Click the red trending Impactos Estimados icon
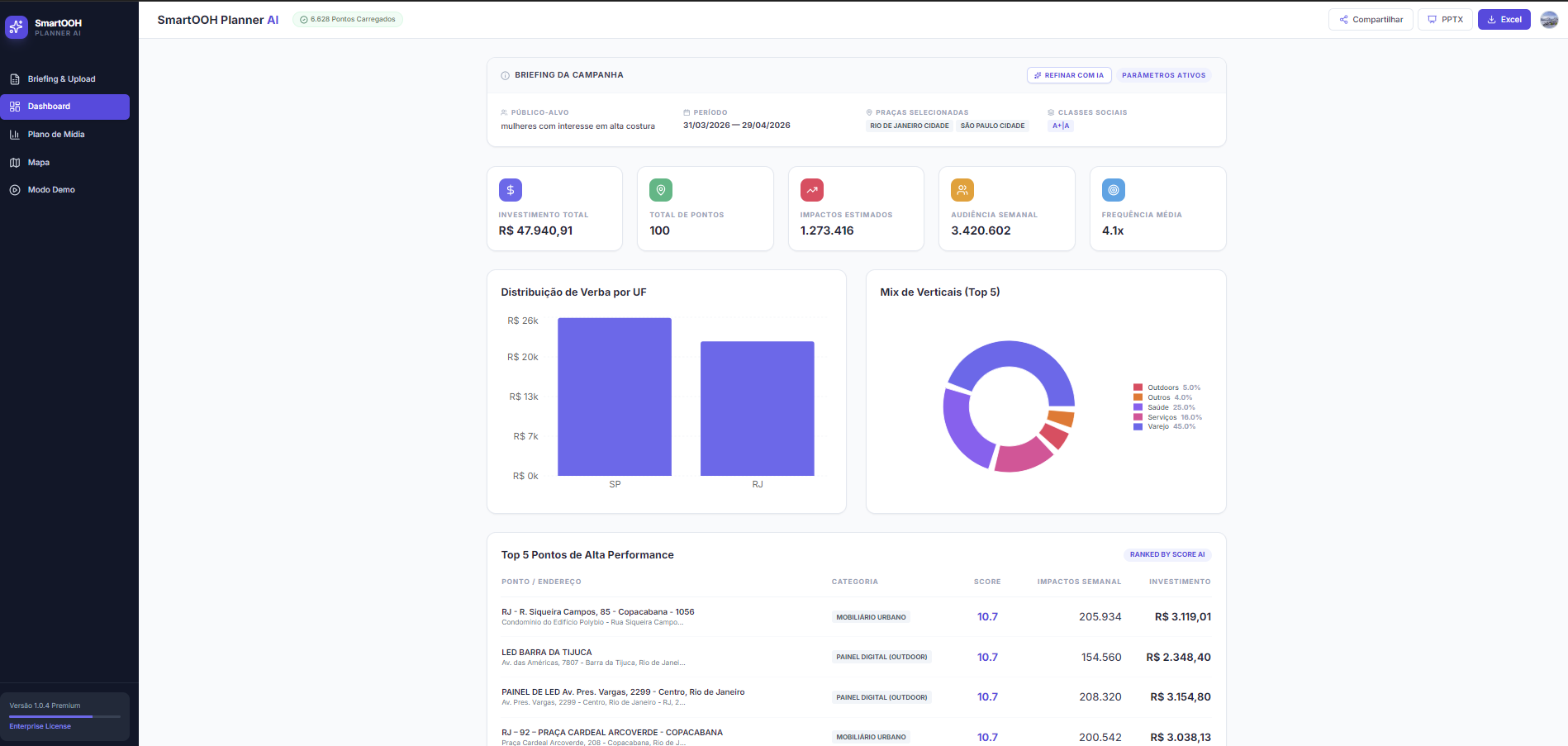This screenshot has width=1568, height=746. point(812,190)
